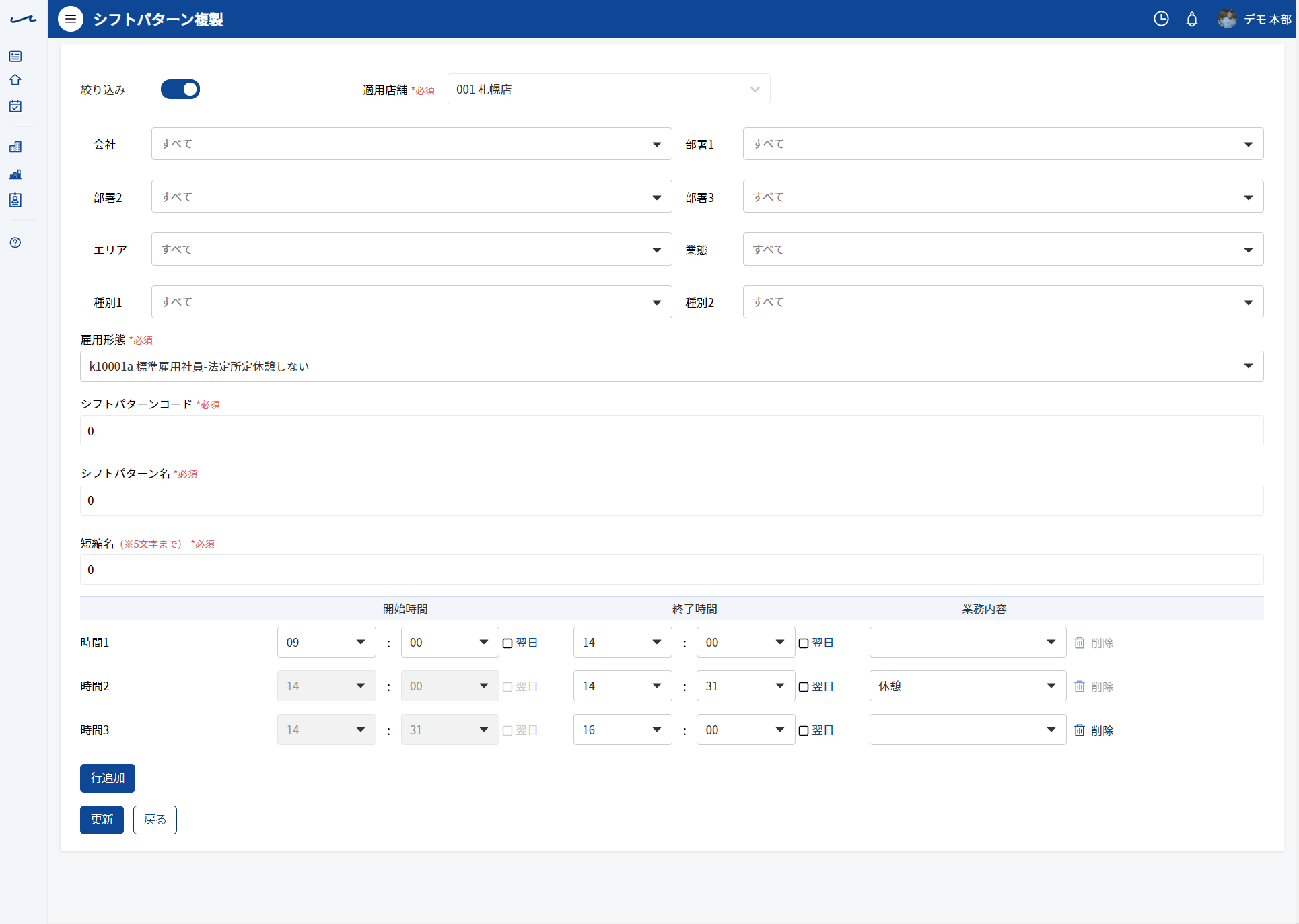Open the 会社 dropdown
Screen dimensions: 1299x924
point(411,144)
